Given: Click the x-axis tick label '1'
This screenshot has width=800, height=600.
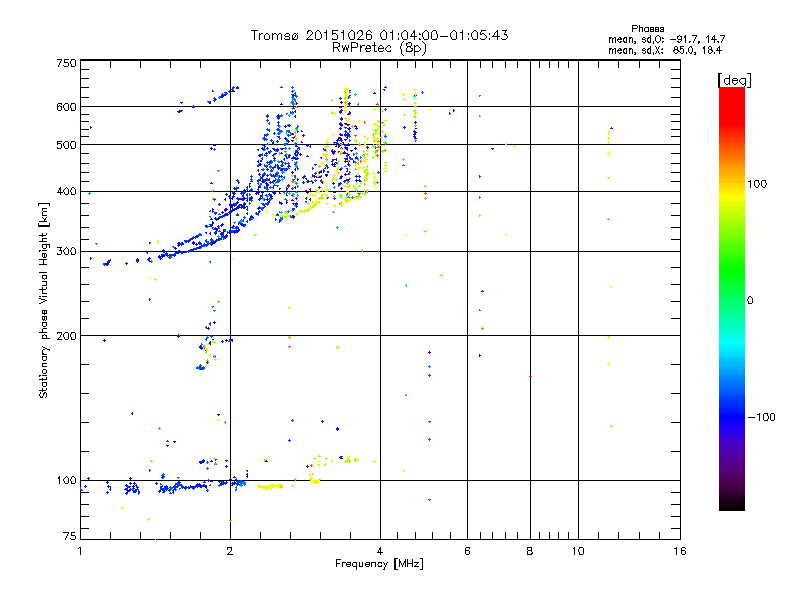Looking at the screenshot, I should [80, 551].
